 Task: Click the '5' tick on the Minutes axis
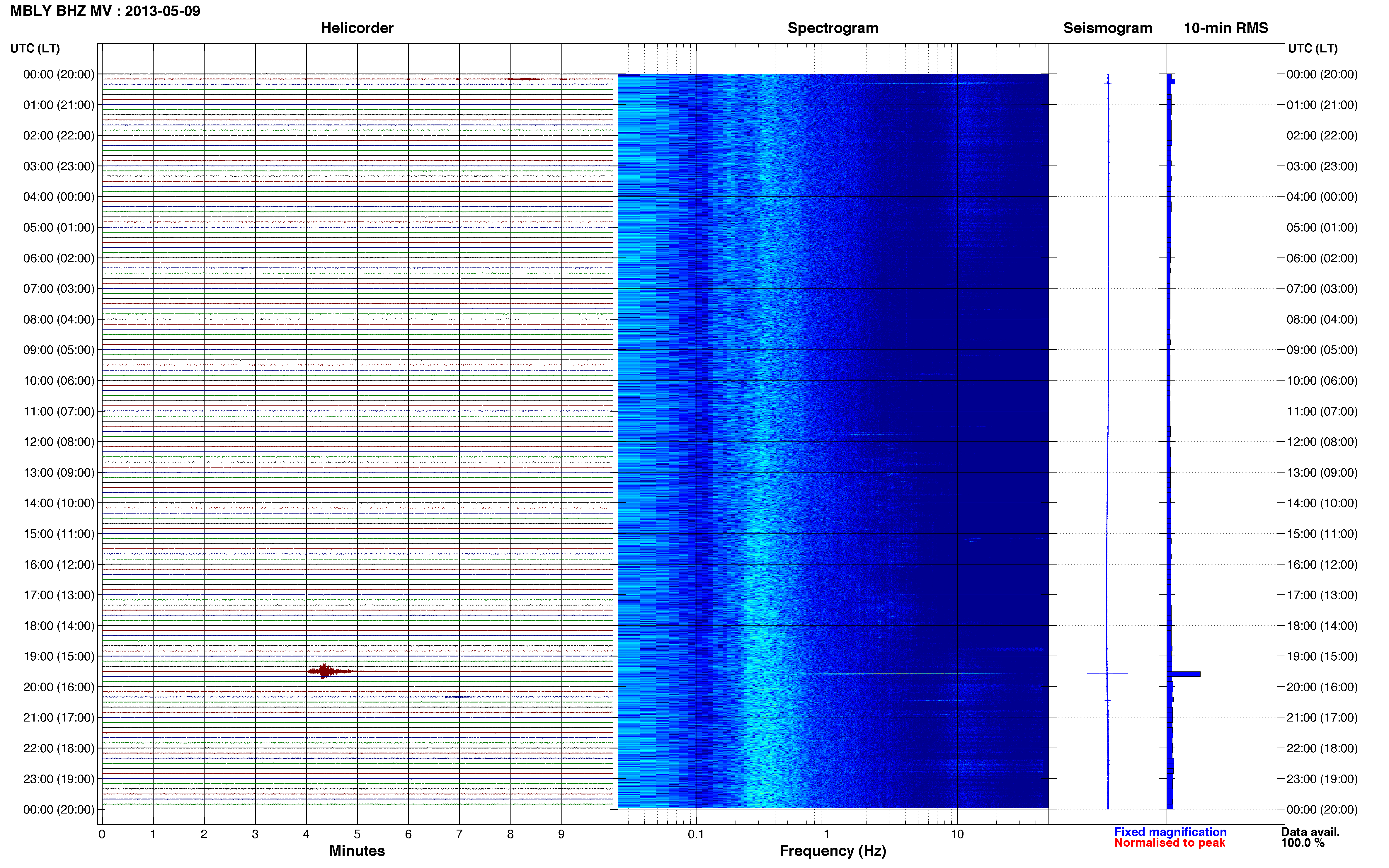click(357, 834)
